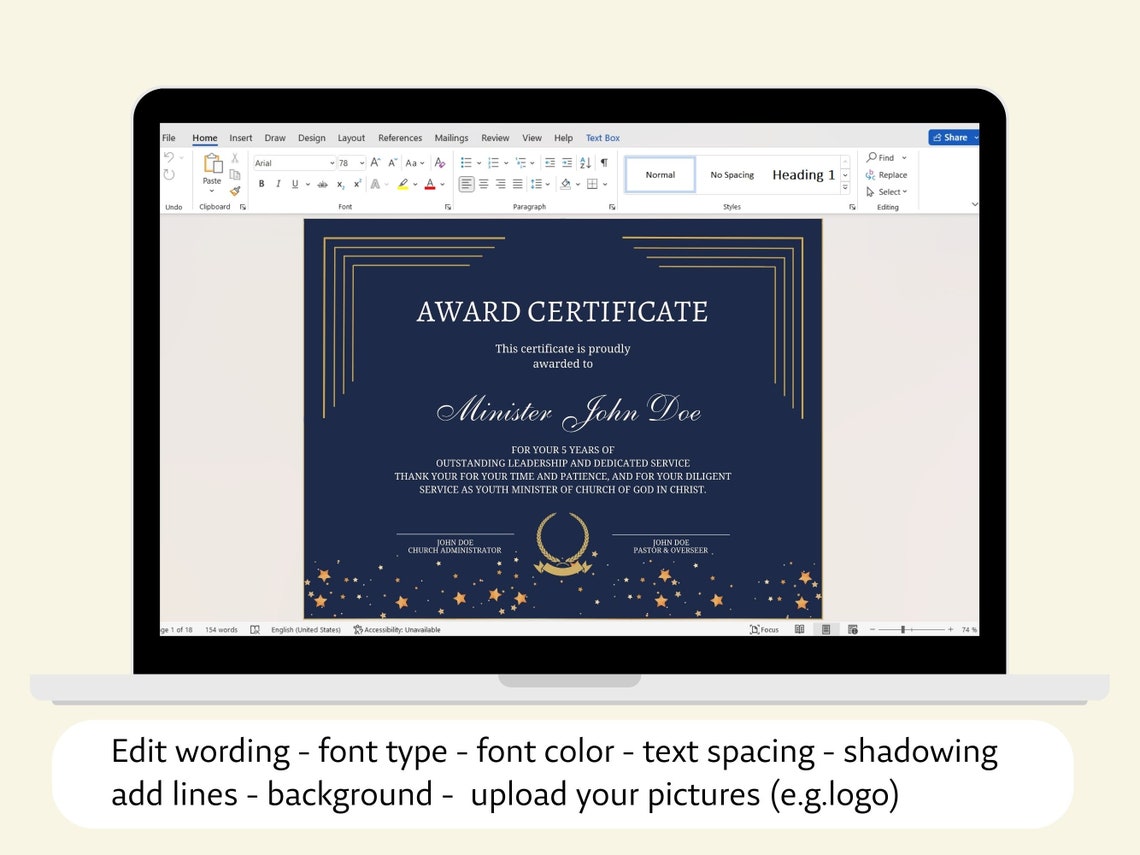
Task: Open the Font Color swatch
Action: click(429, 185)
